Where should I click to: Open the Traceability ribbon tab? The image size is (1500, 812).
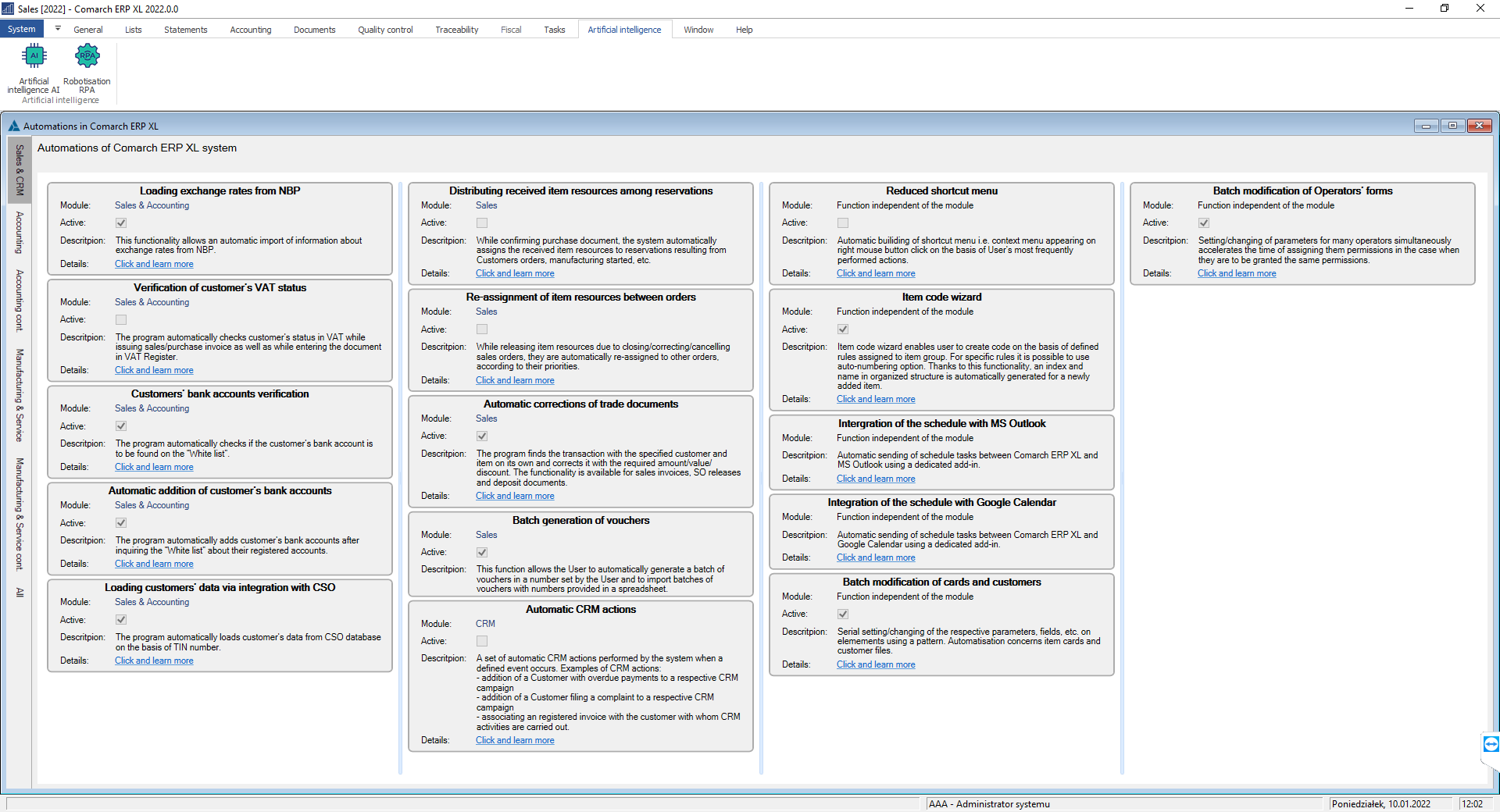point(457,30)
